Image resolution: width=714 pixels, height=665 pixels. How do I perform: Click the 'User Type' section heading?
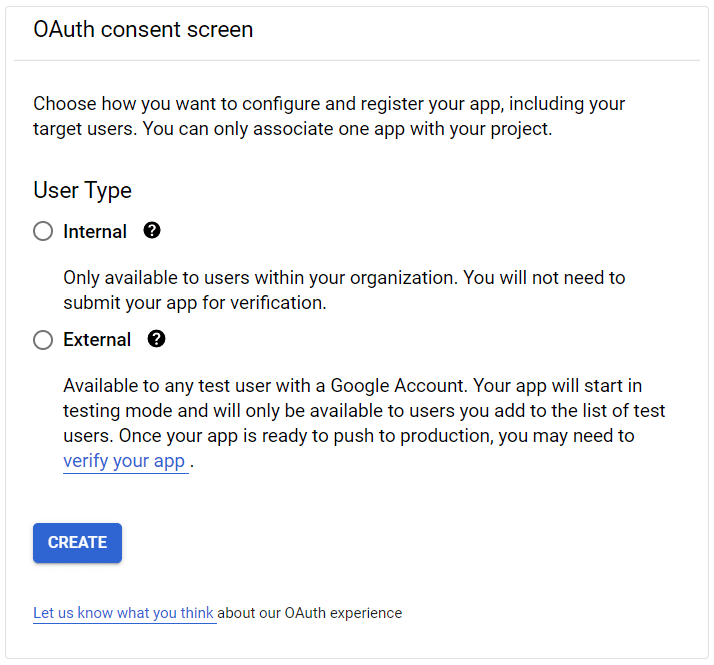click(x=82, y=190)
